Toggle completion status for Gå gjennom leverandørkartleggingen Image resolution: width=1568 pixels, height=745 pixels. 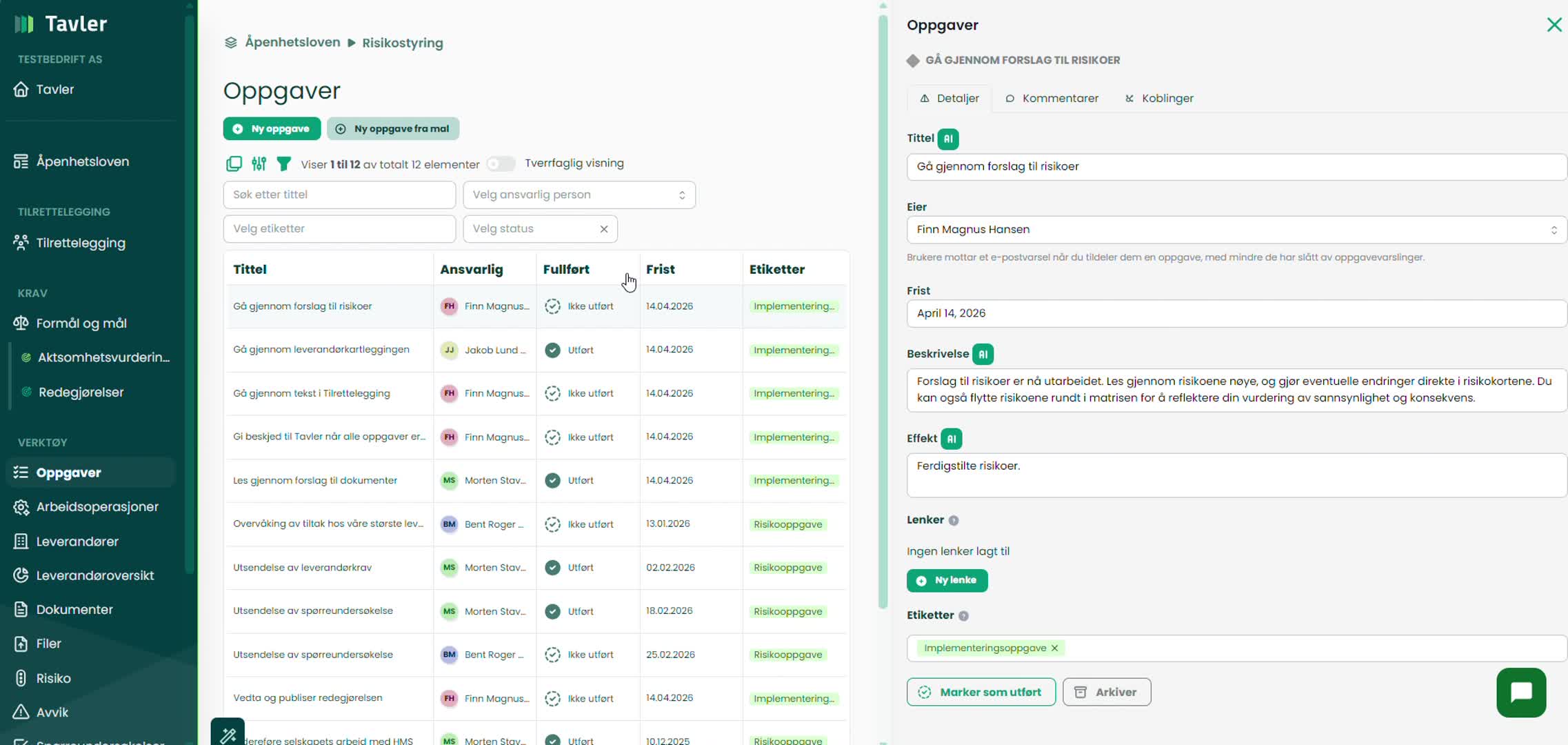(552, 350)
